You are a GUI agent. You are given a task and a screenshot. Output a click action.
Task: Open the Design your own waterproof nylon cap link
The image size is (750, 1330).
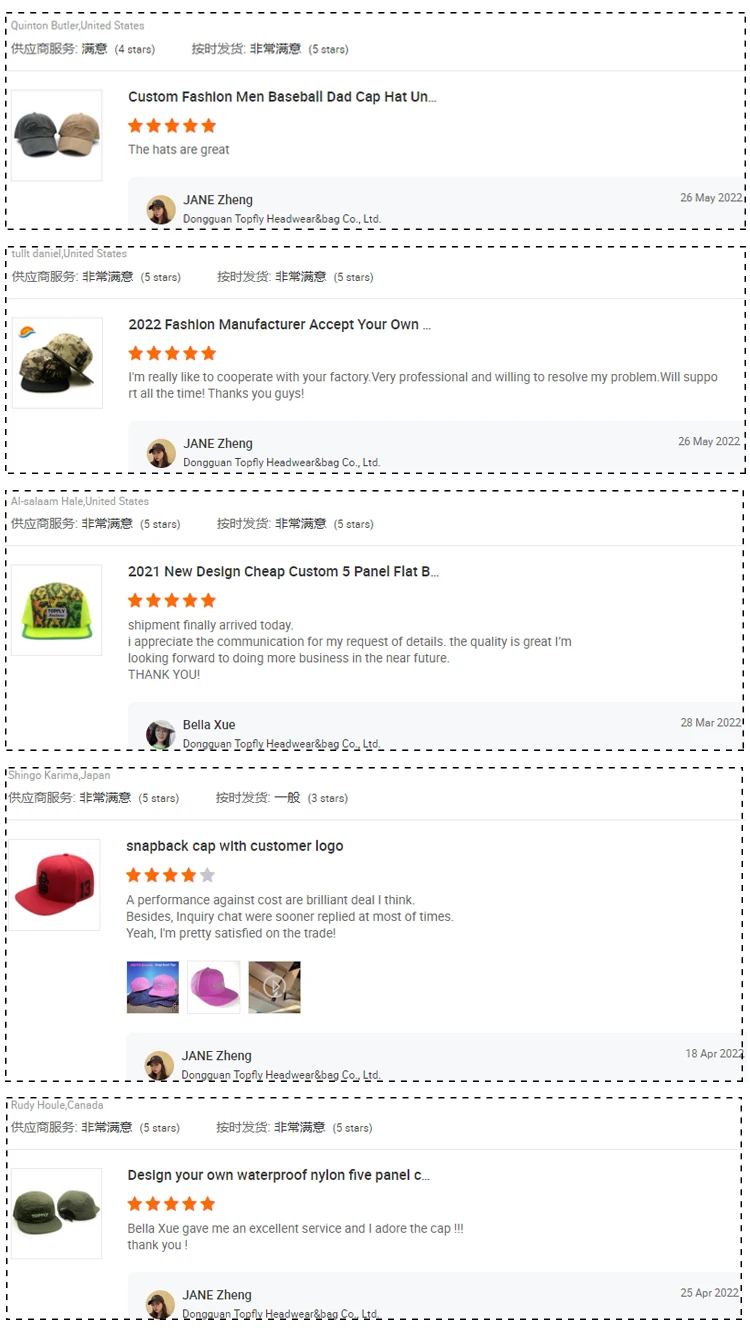click(279, 1175)
